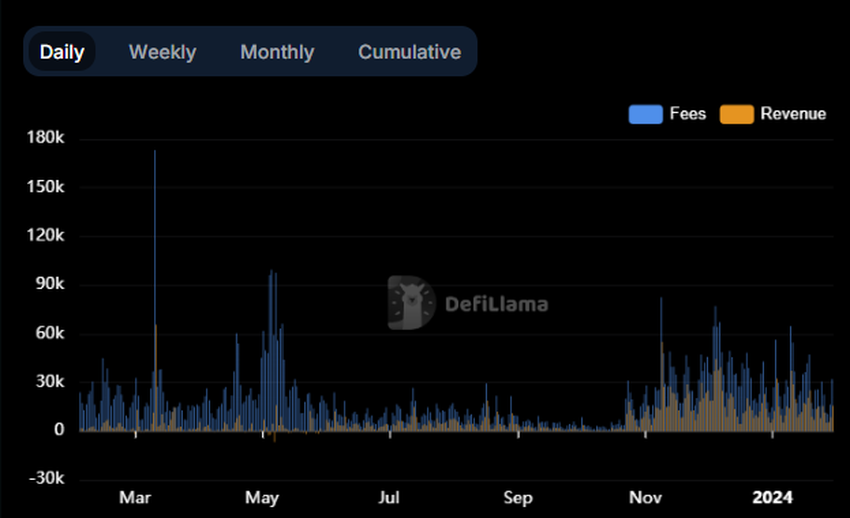850x518 pixels.
Task: Click the Nov x-axis label
Action: (x=646, y=498)
